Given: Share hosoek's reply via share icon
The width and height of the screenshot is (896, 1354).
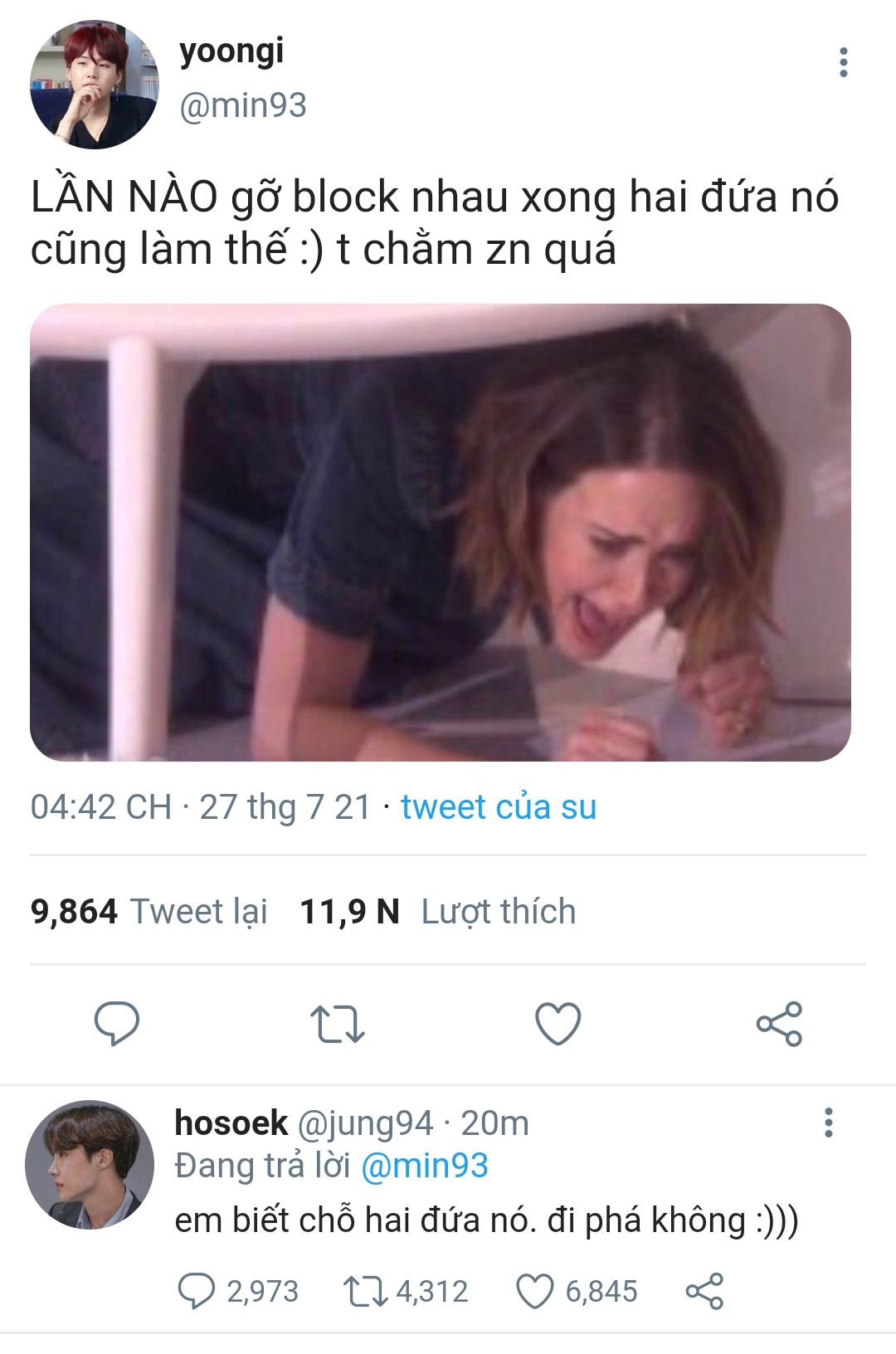Looking at the screenshot, I should [x=704, y=1291].
